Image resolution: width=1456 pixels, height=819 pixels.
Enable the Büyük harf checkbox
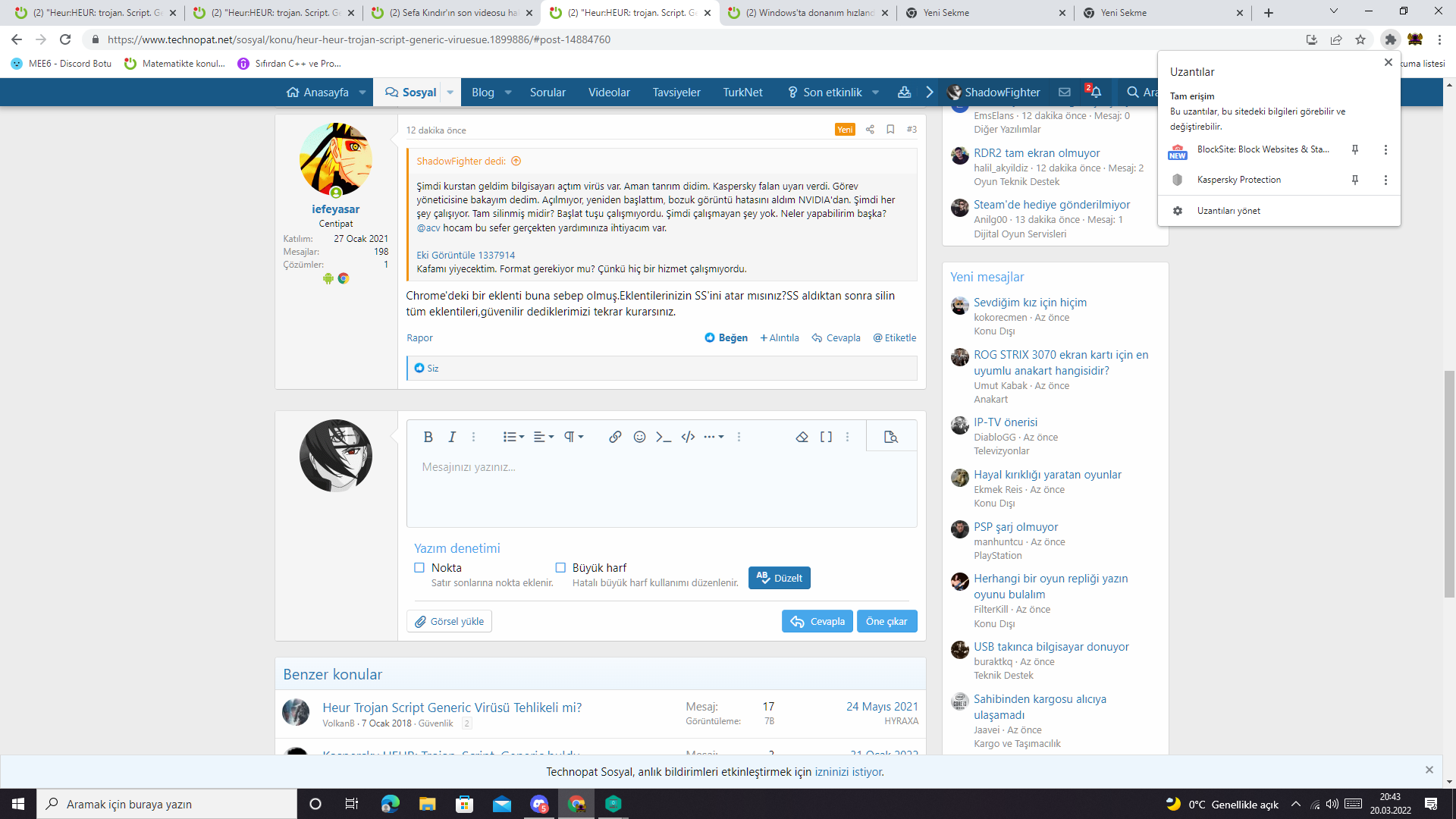[560, 567]
